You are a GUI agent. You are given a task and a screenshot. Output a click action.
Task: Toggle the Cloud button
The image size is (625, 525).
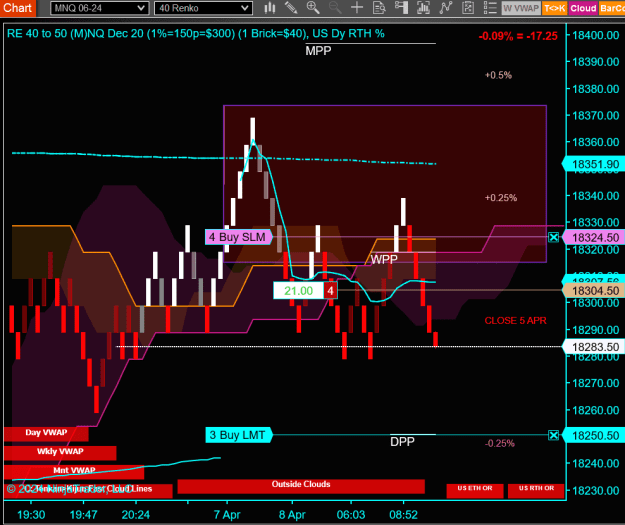pyautogui.click(x=583, y=8)
